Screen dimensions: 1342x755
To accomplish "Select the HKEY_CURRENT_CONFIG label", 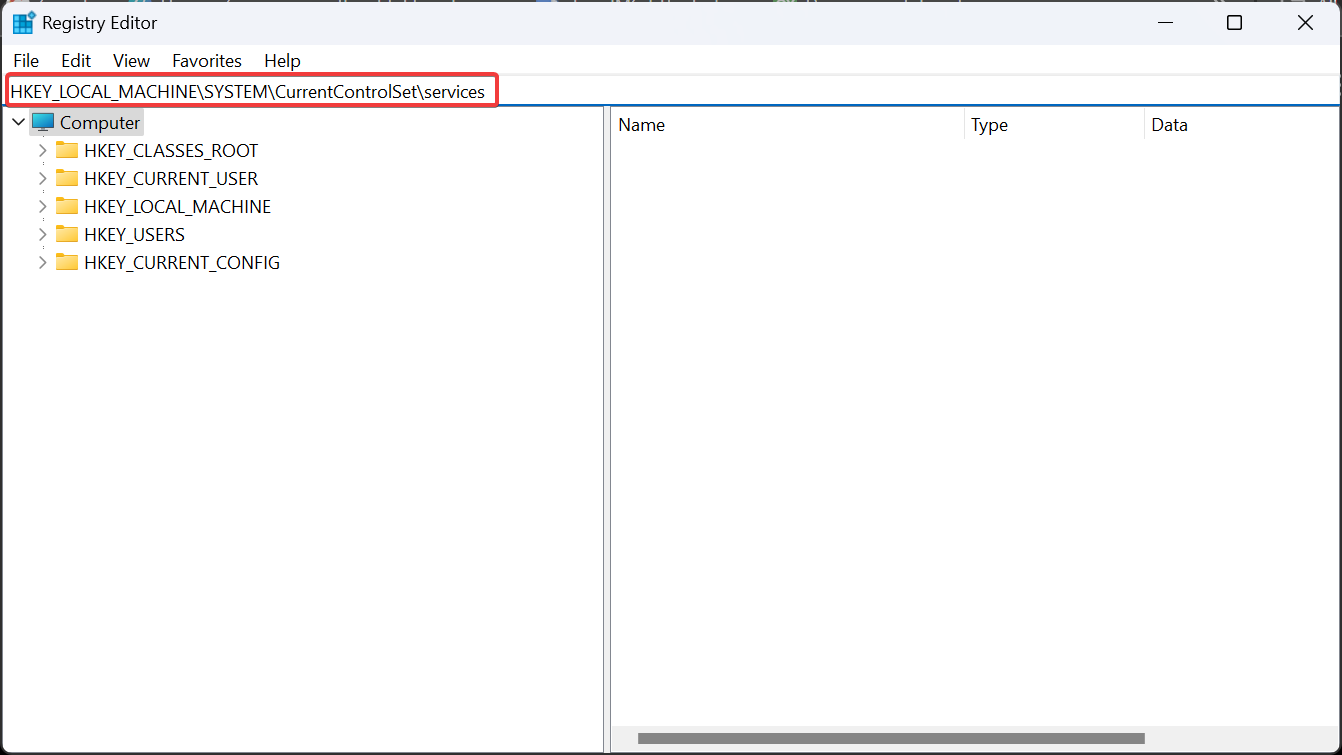I will [x=182, y=263].
